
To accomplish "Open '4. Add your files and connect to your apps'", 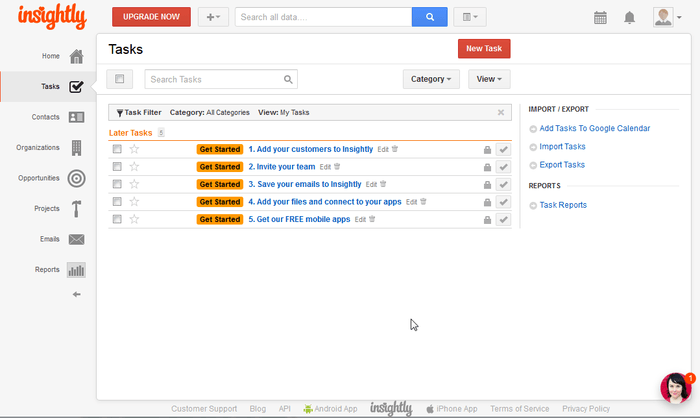I will [x=325, y=202].
